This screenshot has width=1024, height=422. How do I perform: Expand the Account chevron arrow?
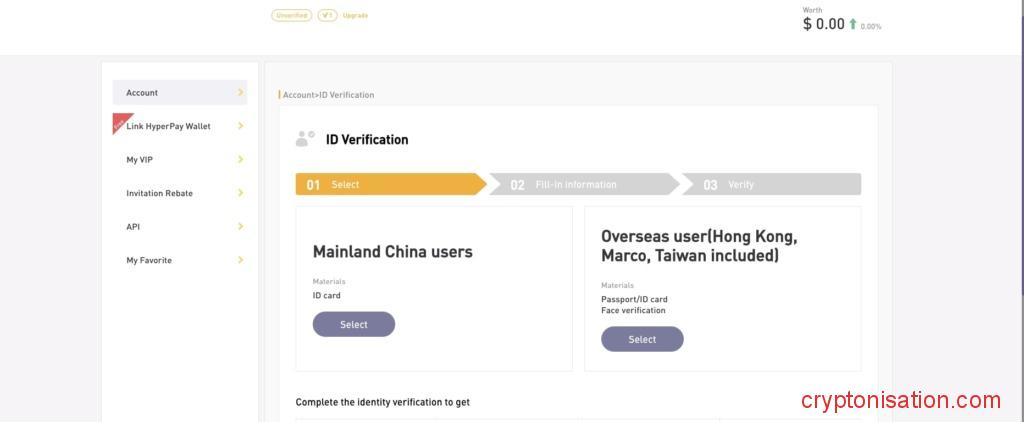(240, 93)
